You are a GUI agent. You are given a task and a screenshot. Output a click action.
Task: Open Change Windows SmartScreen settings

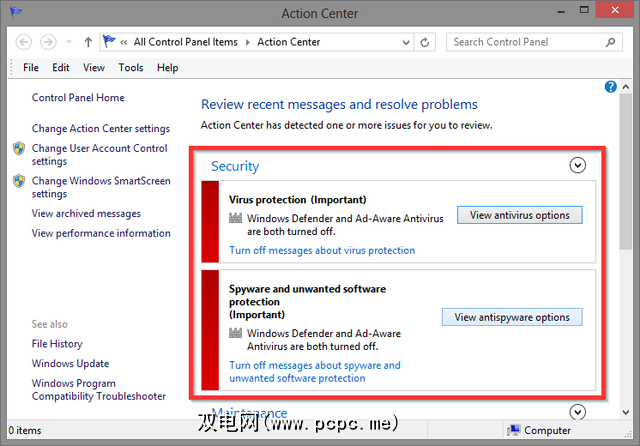[x=101, y=187]
